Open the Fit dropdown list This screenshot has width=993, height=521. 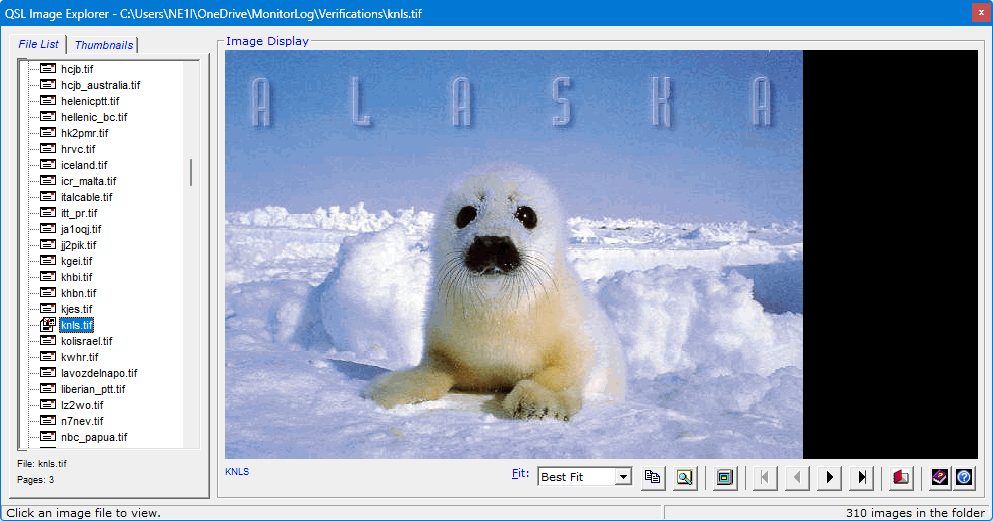(623, 477)
